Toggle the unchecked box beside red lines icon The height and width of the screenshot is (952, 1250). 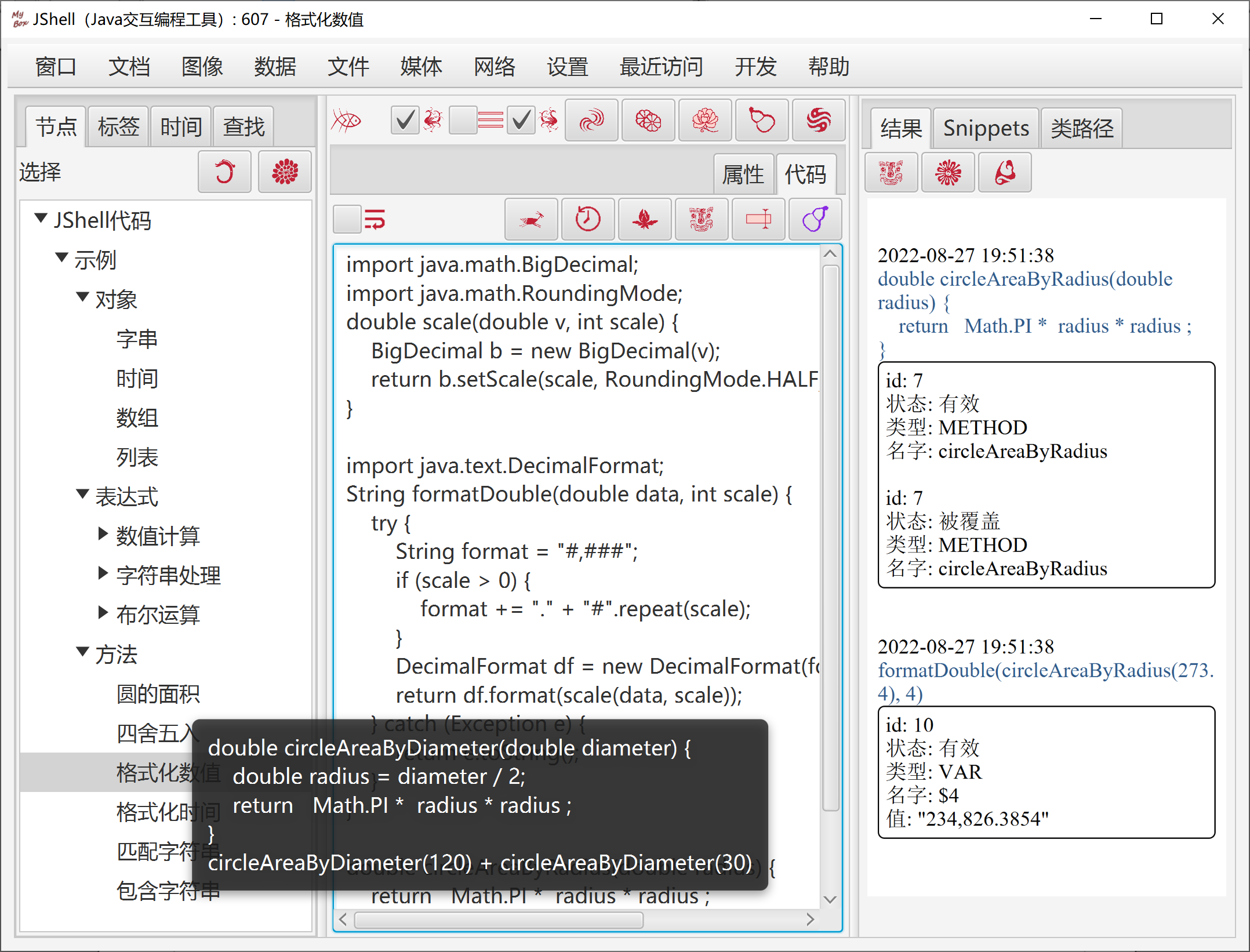point(463,121)
